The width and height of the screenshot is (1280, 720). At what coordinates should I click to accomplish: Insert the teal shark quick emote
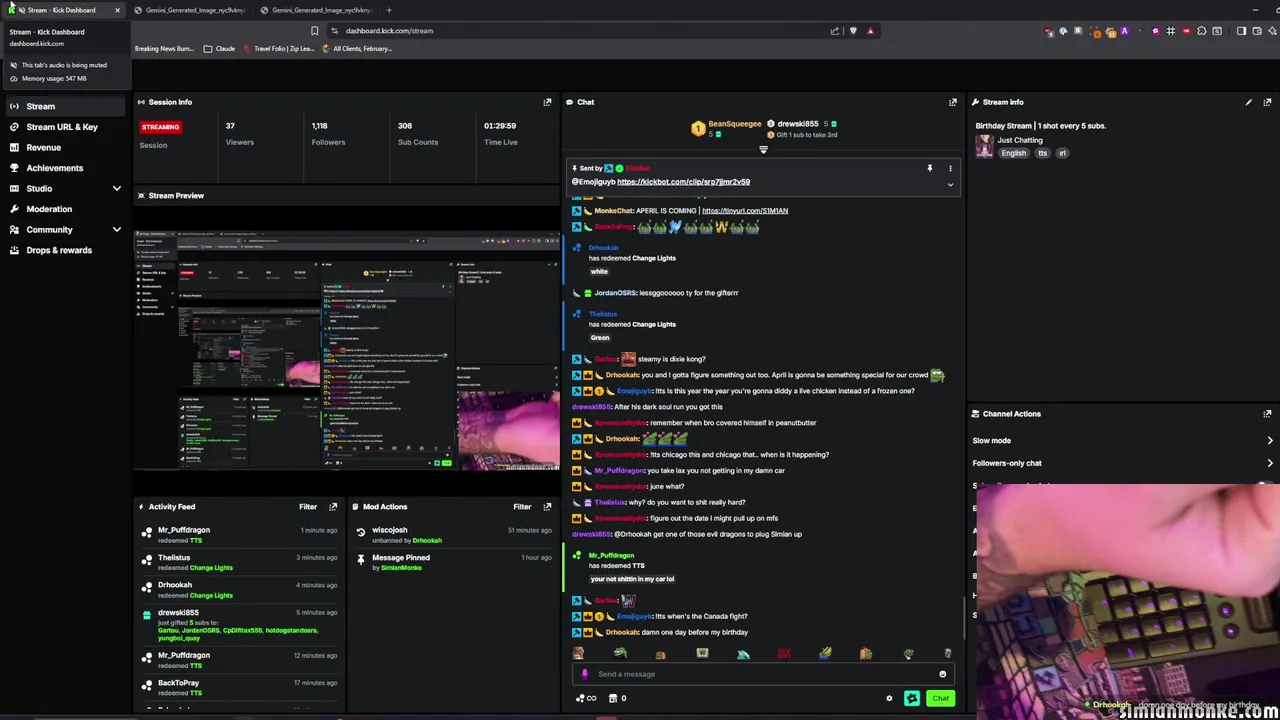[x=743, y=654]
